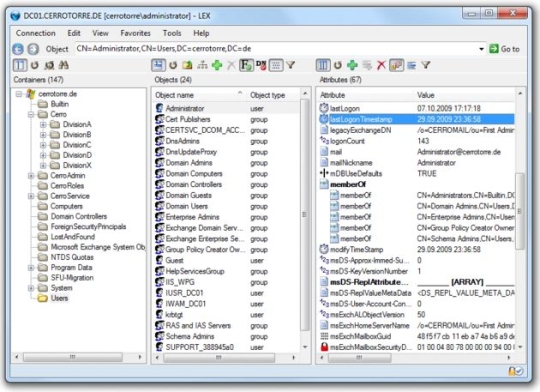The width and height of the screenshot is (540, 392).
Task: Expand the DivisionA folder
Action: click(x=43, y=124)
